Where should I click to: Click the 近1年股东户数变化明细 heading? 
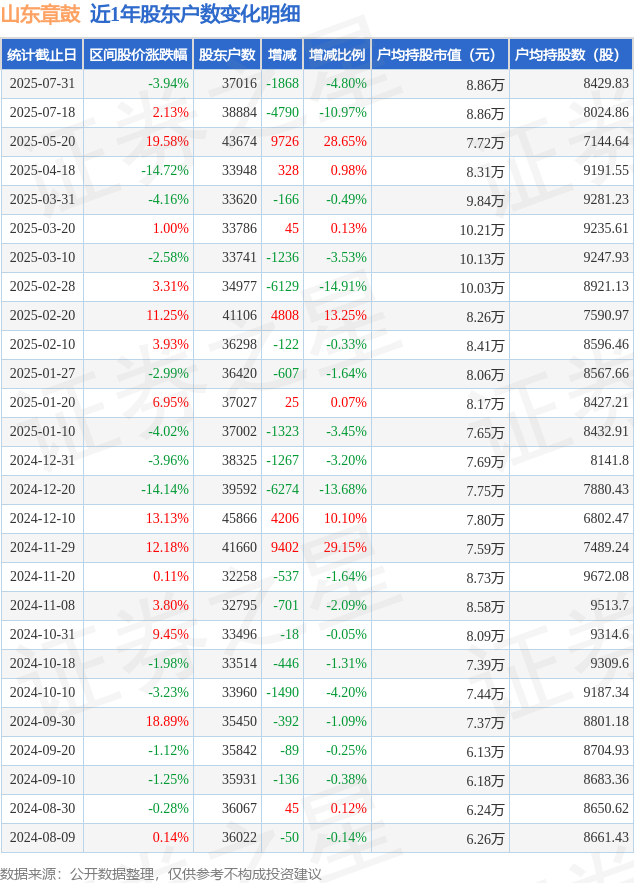(195, 15)
